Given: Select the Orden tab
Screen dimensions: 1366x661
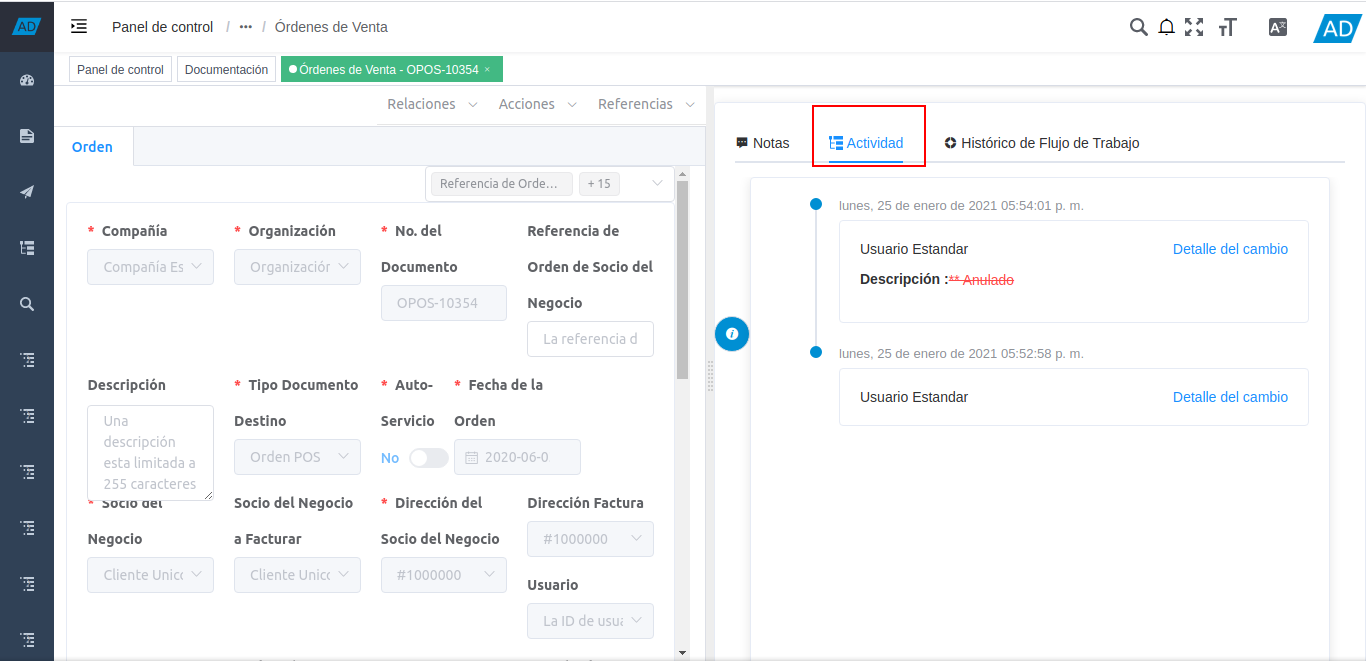Looking at the screenshot, I should tap(92, 147).
